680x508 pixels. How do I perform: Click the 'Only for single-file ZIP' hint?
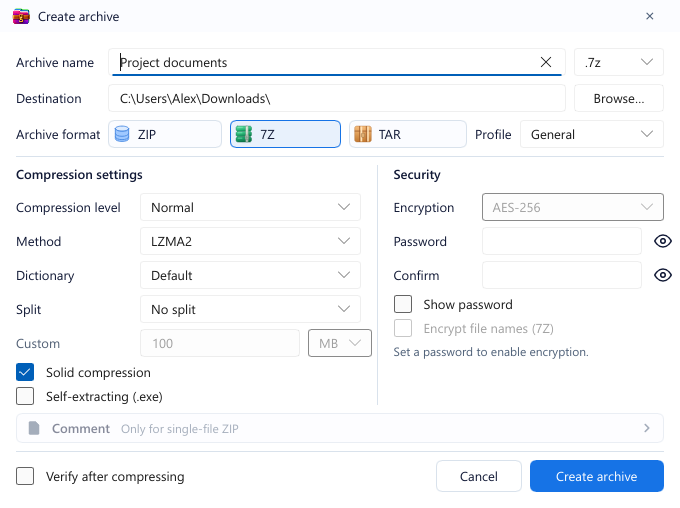[x=180, y=429]
